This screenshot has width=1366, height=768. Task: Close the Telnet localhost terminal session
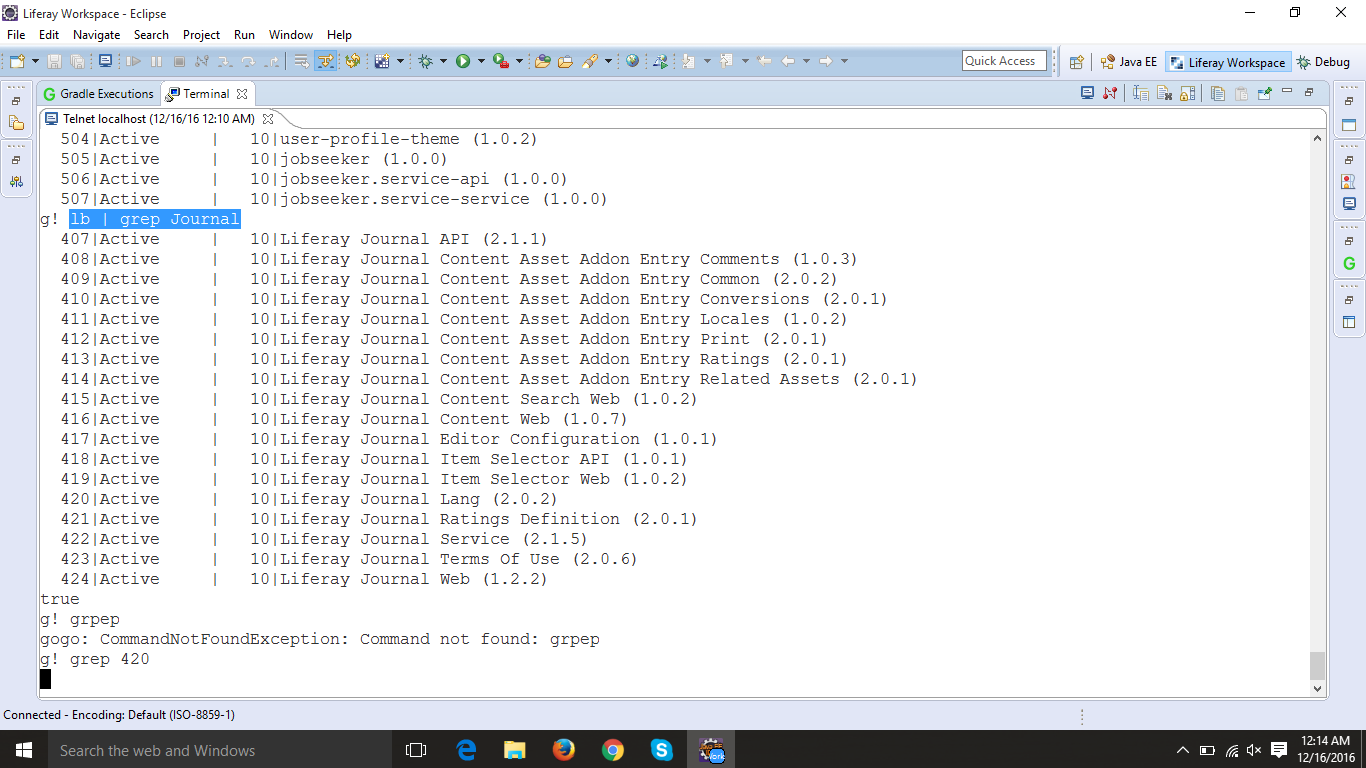pos(267,118)
